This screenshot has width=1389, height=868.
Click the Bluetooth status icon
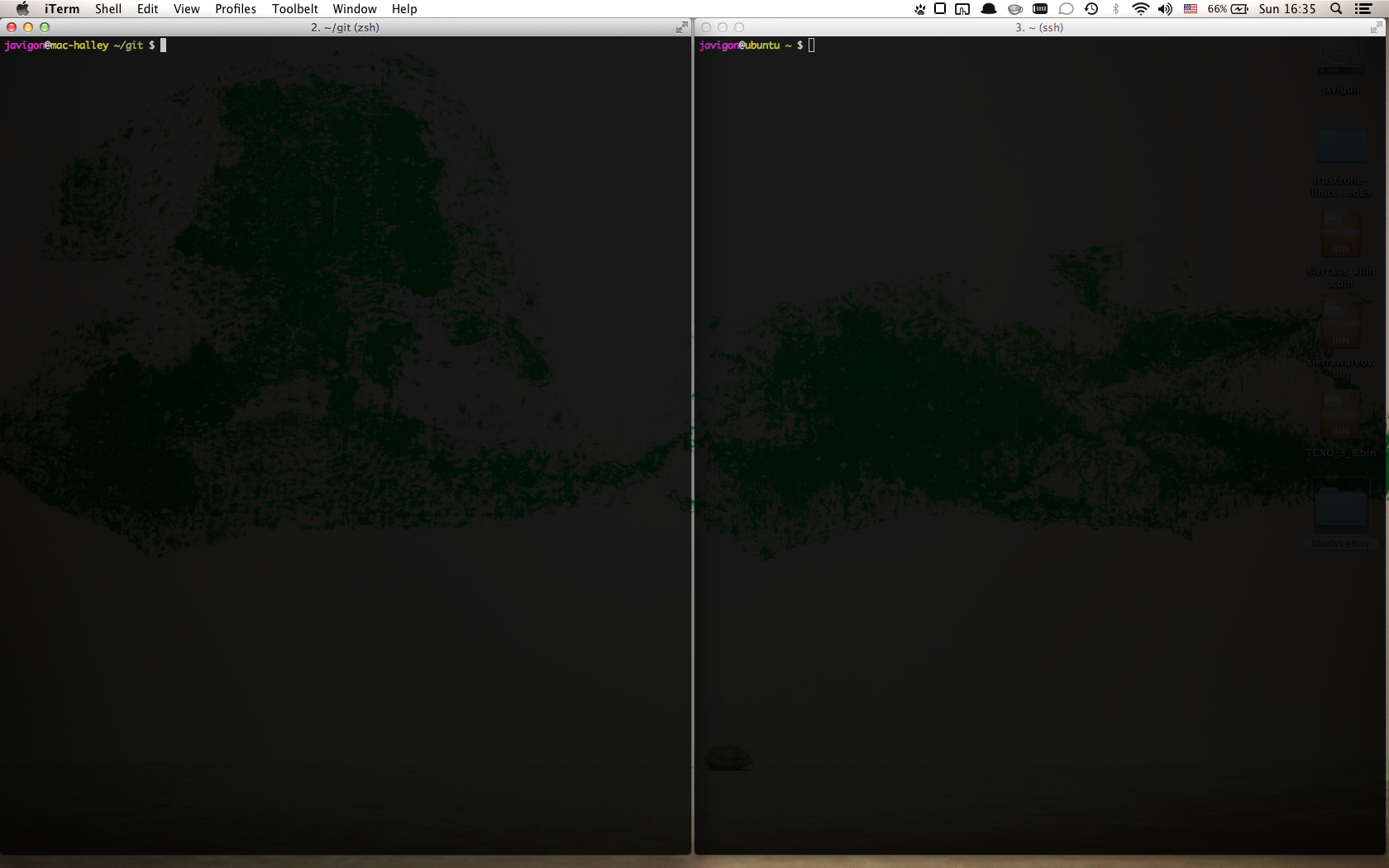1115,9
